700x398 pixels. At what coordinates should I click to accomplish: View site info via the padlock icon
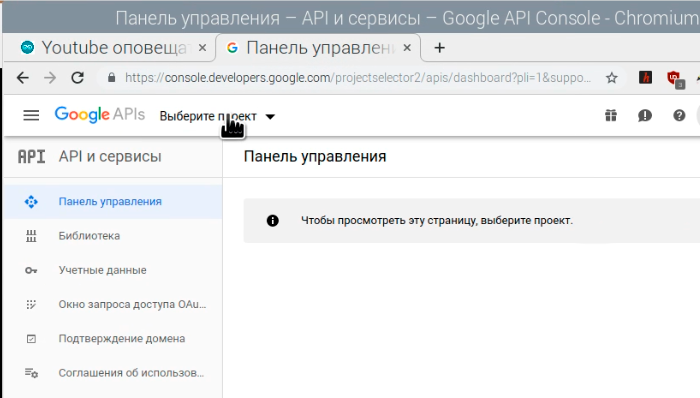click(x=112, y=78)
